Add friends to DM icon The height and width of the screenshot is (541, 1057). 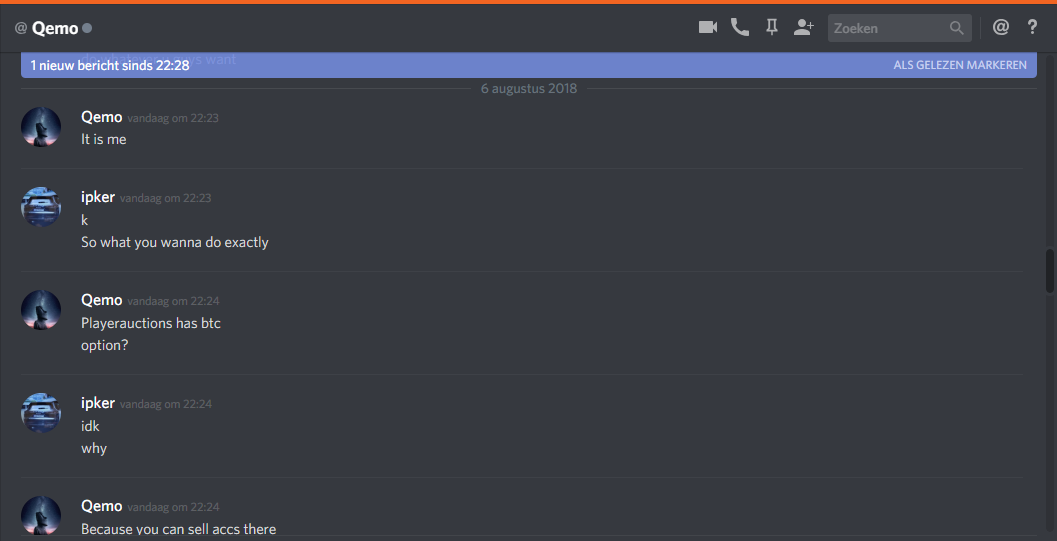(x=804, y=28)
